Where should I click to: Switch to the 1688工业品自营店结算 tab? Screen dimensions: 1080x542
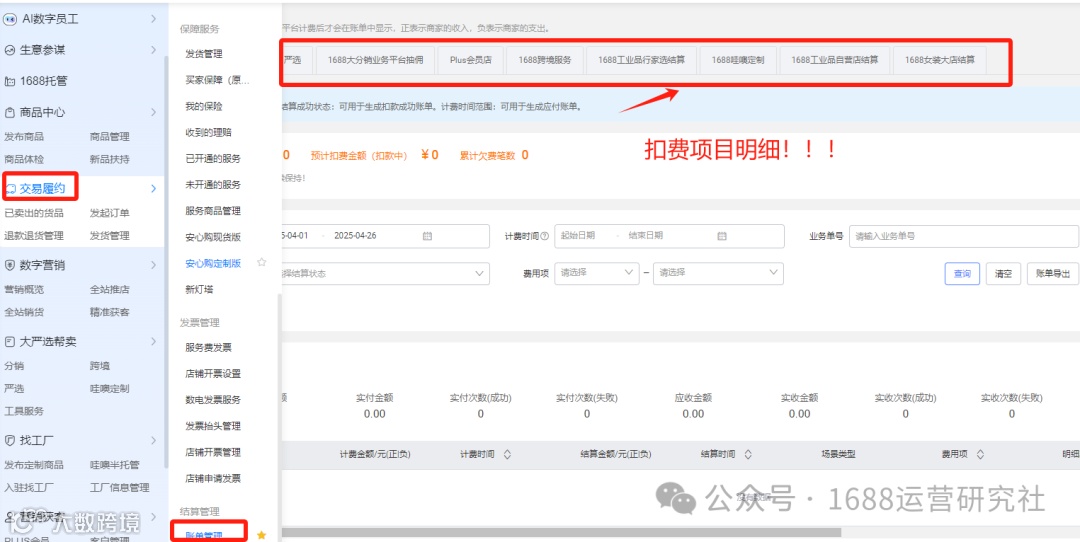coord(835,60)
